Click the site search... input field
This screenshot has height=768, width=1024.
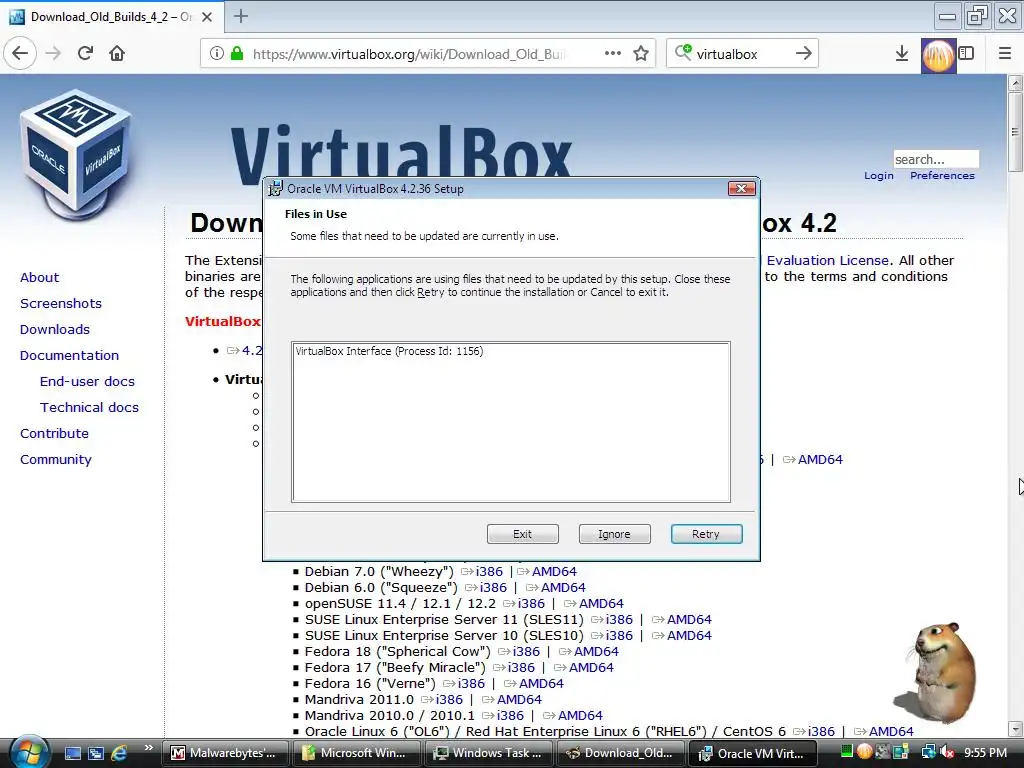coord(936,159)
